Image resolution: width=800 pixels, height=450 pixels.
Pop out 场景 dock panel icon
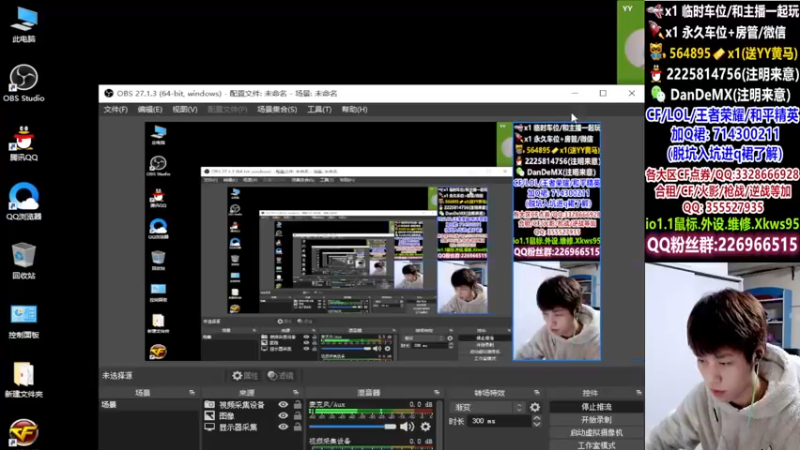tap(192, 392)
